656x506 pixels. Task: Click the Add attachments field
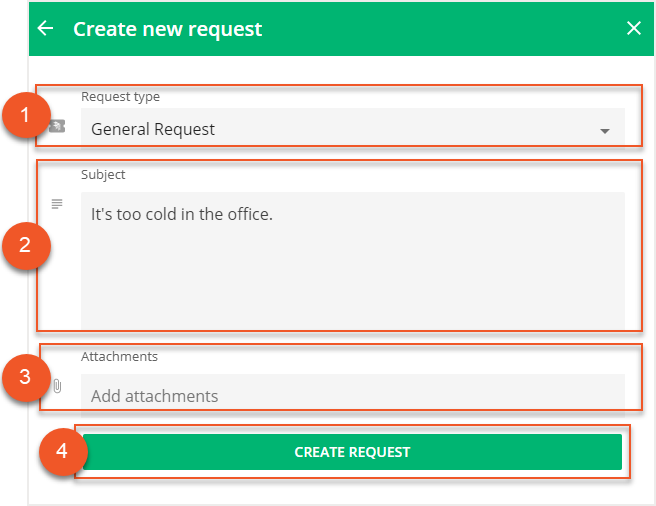pyautogui.click(x=352, y=396)
